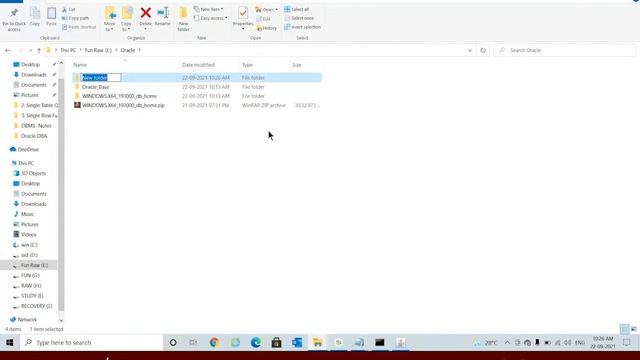
Task: Open pinned Downloads in Quick access
Action: pos(33,75)
